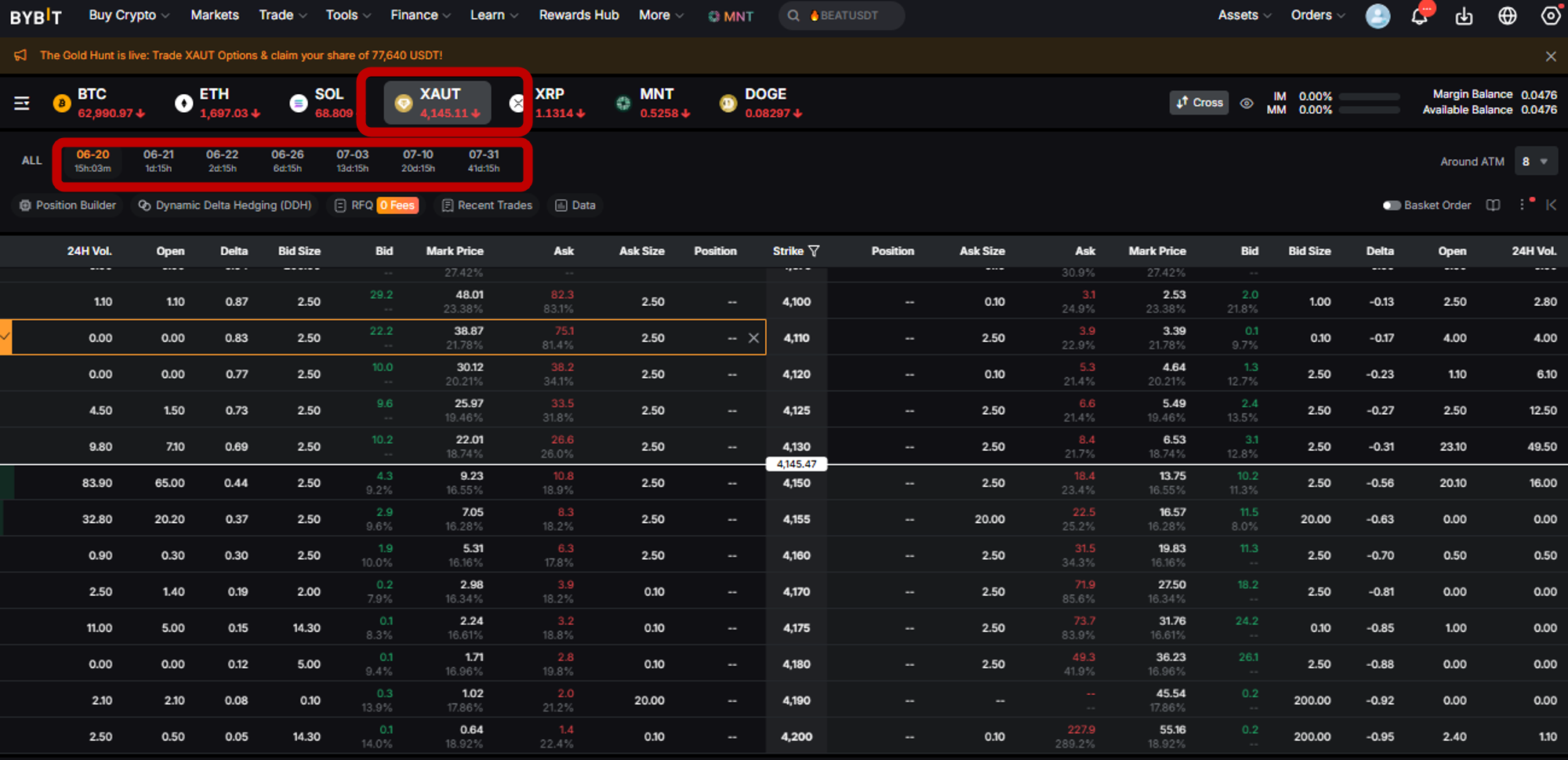1568x760 pixels.
Task: Click the download app icon
Action: click(1464, 16)
